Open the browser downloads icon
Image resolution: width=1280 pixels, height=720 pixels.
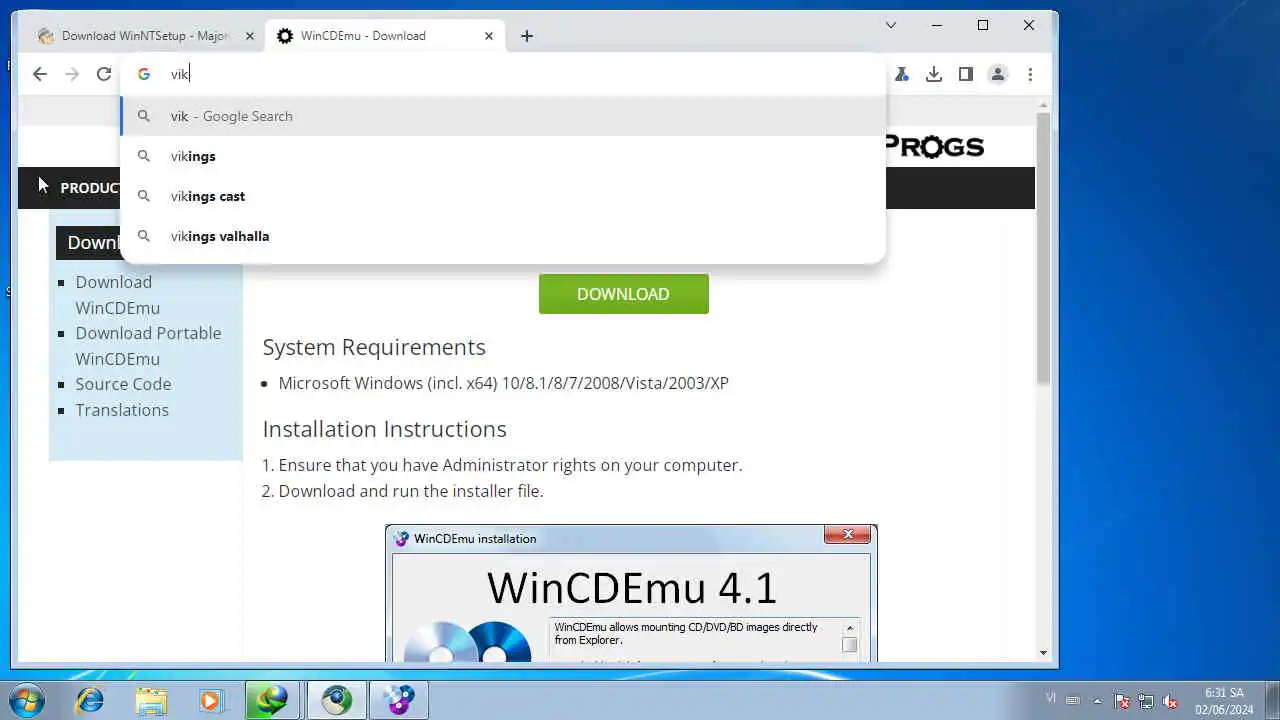934,74
